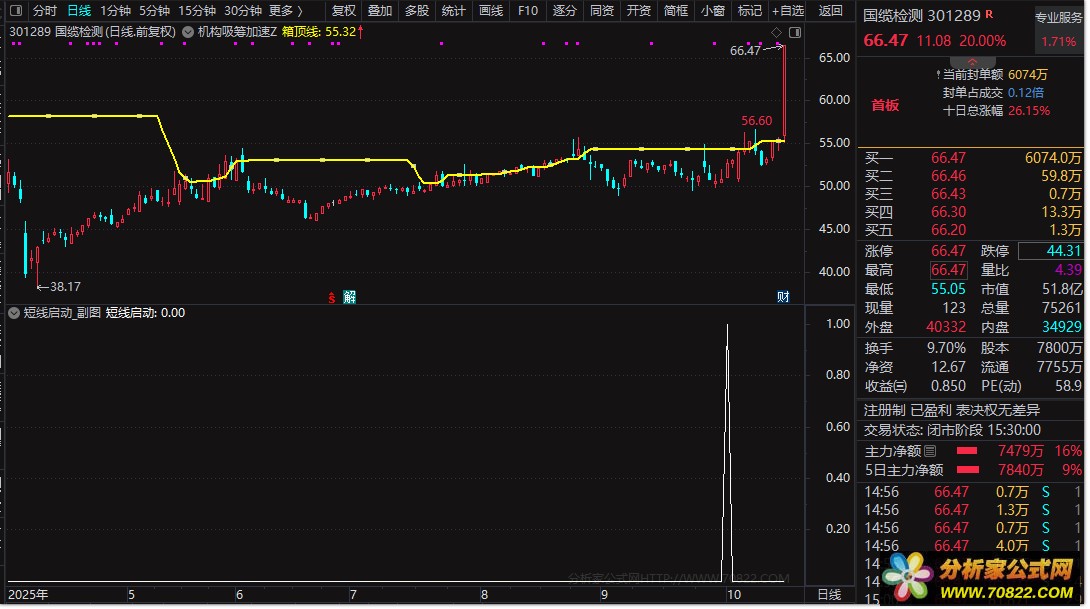Toggle the left sidebar panel icon
1090x609 pixels.
[16, 10]
